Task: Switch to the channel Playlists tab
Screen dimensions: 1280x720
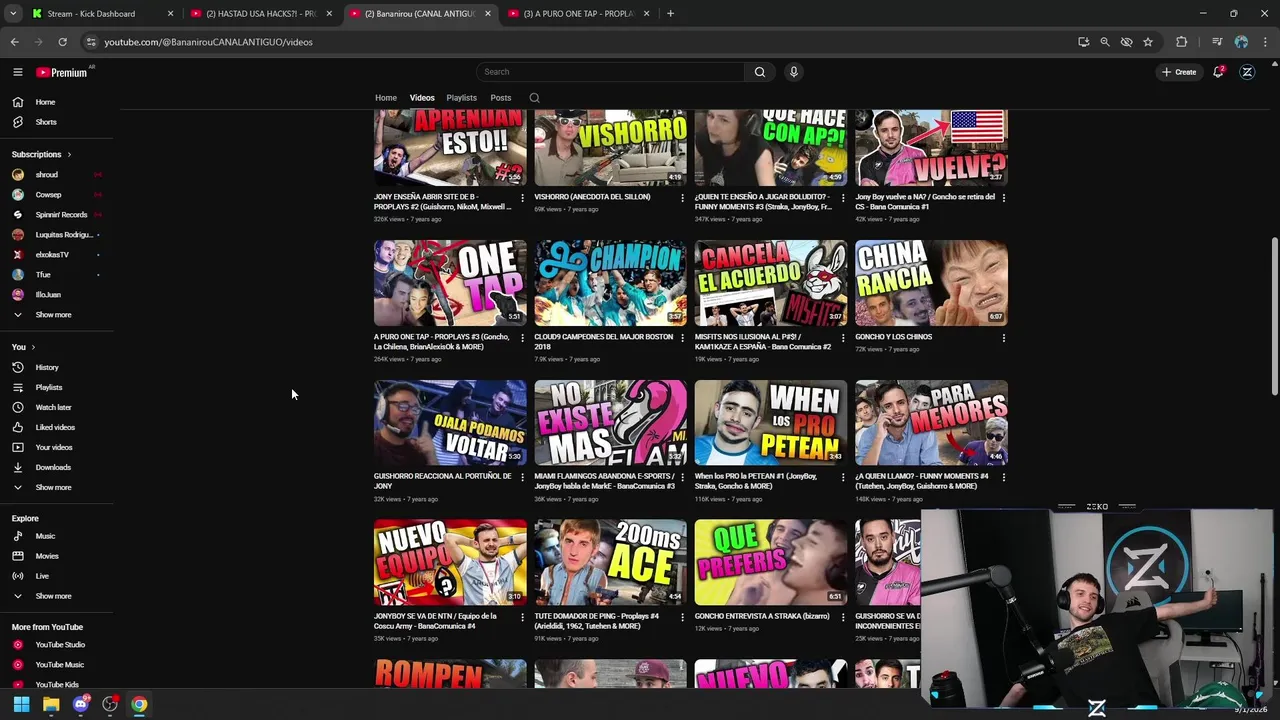Action: tap(461, 98)
